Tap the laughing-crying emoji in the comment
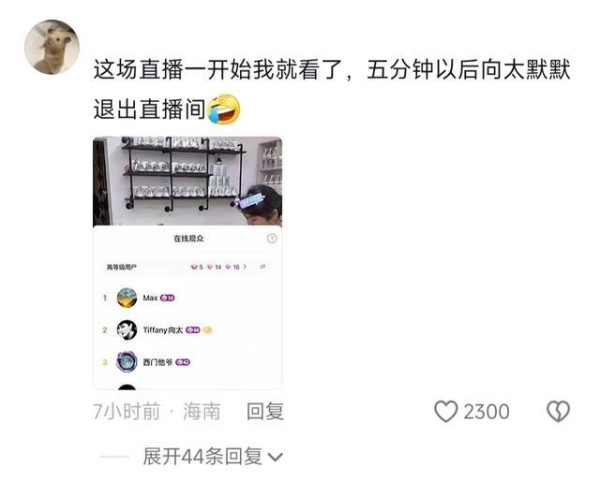The image size is (600, 481). pos(223,109)
